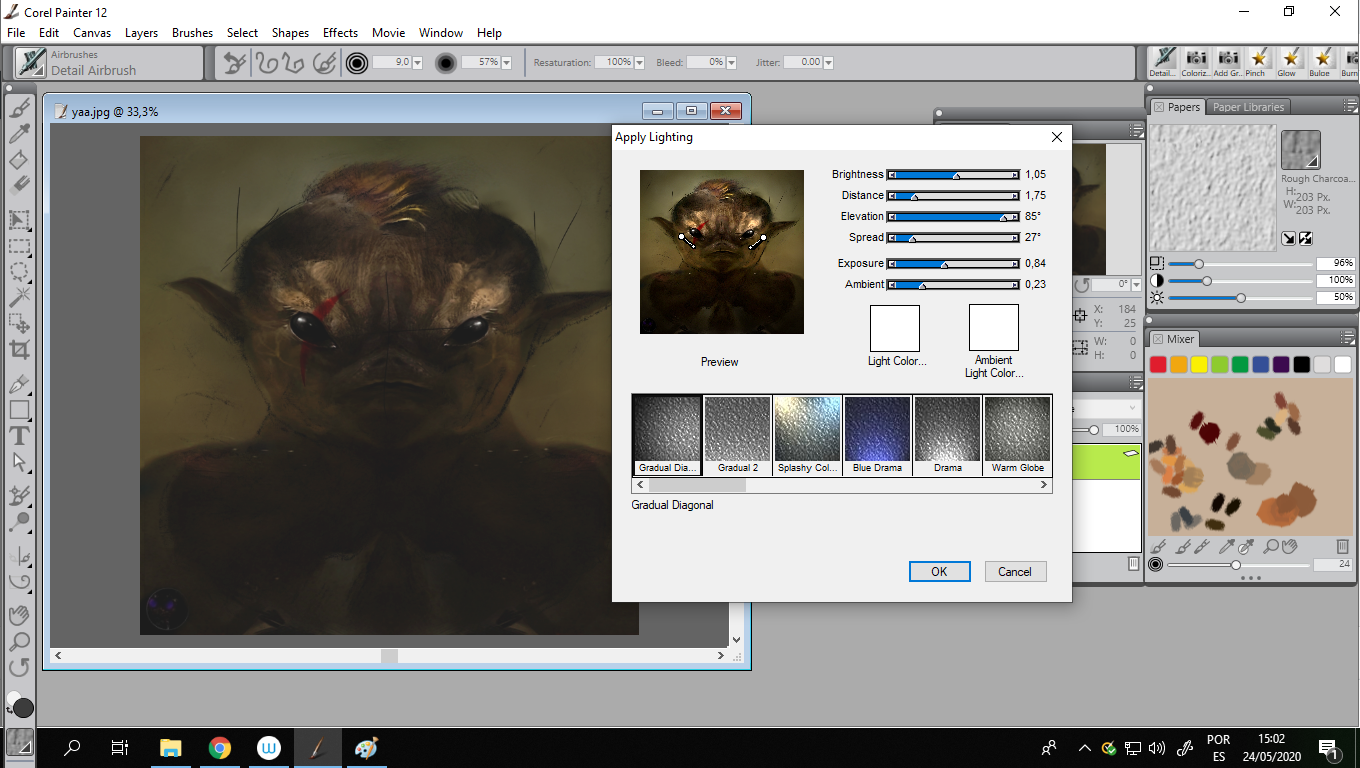The width and height of the screenshot is (1360, 768).
Task: Toggle Invert Paper in Papers panel
Action: click(x=1306, y=238)
